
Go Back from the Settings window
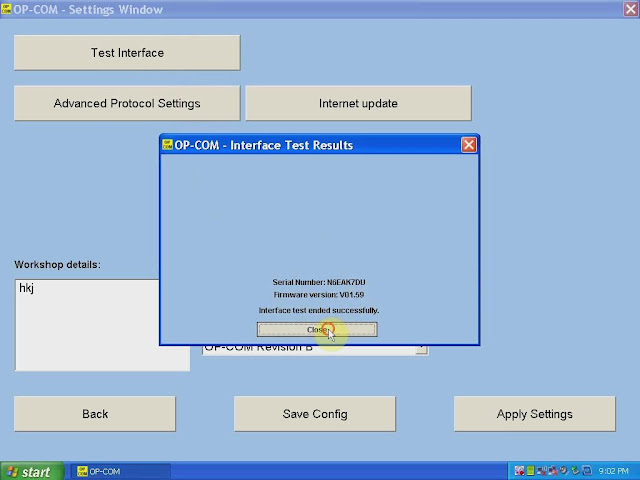point(95,414)
